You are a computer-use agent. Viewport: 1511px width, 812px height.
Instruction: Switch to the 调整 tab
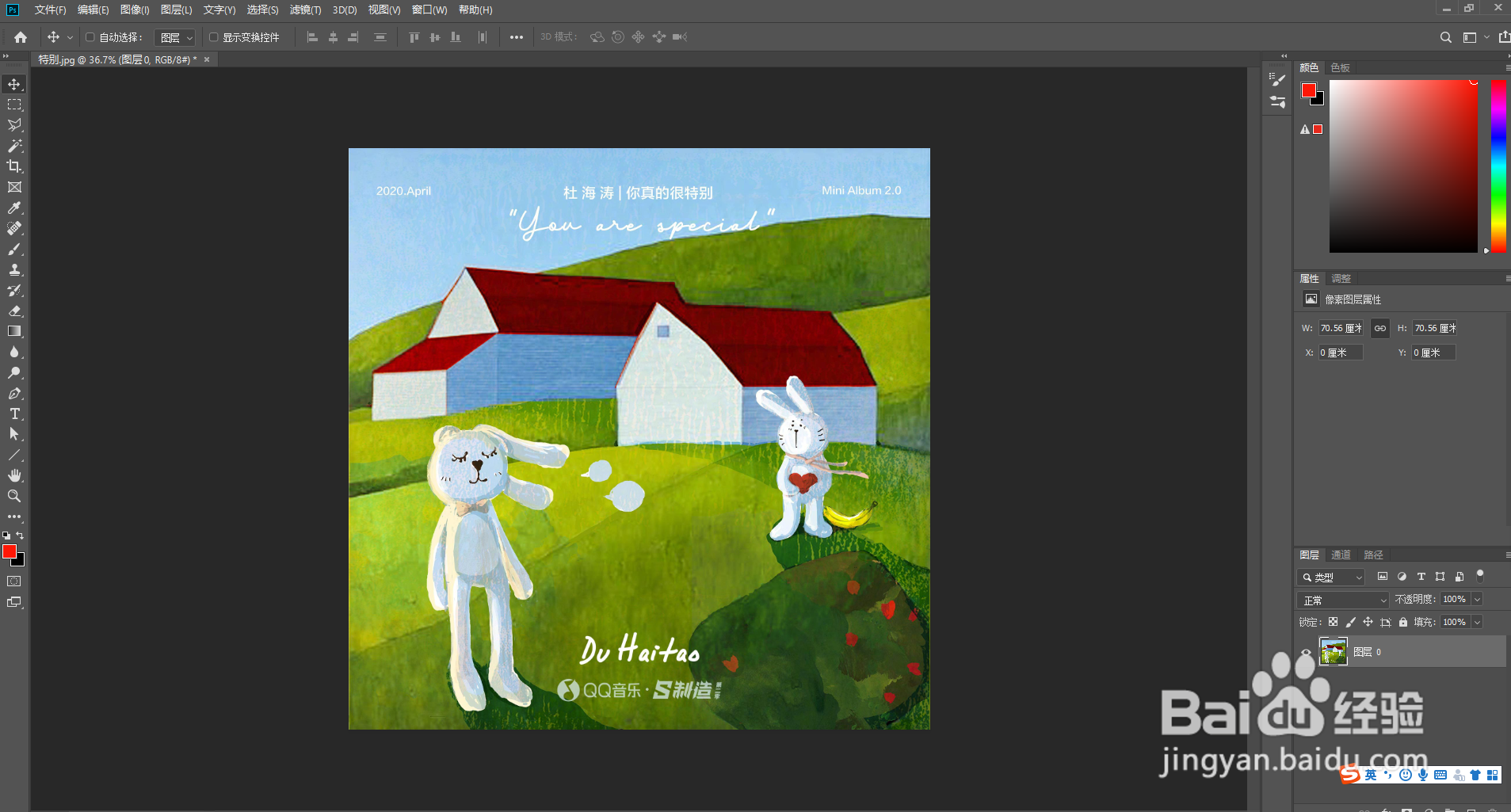click(1341, 278)
